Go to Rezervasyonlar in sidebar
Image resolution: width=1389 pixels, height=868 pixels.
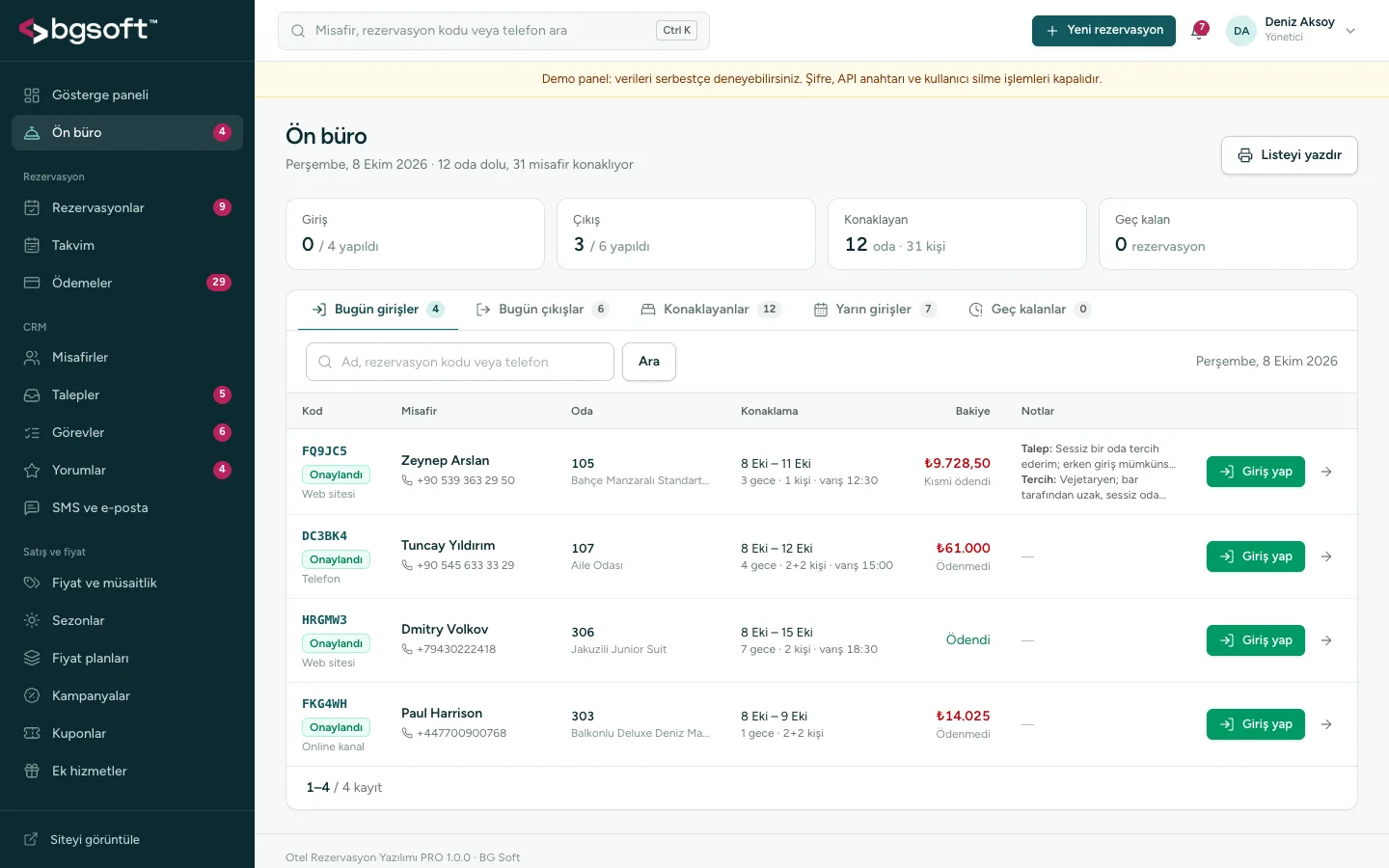click(x=127, y=208)
